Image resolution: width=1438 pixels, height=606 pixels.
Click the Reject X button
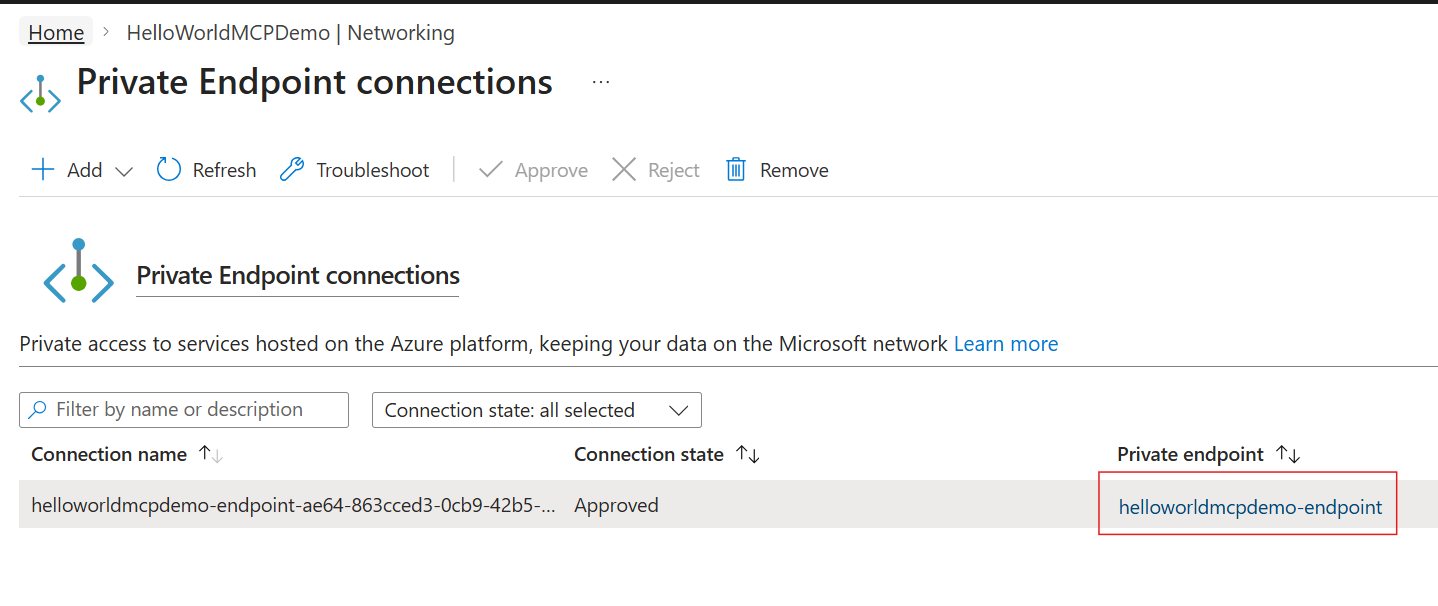656,170
